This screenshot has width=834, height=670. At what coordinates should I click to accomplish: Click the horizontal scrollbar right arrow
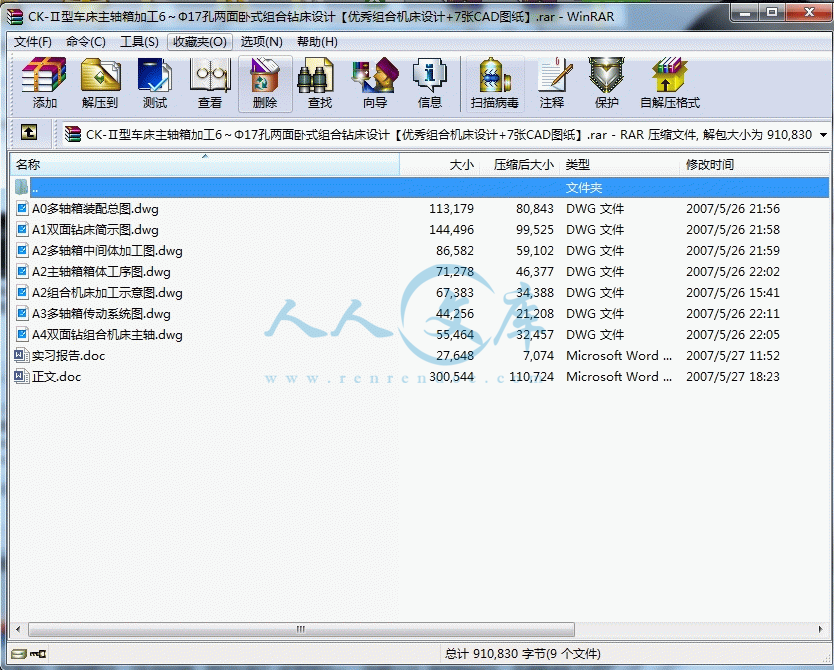click(821, 630)
